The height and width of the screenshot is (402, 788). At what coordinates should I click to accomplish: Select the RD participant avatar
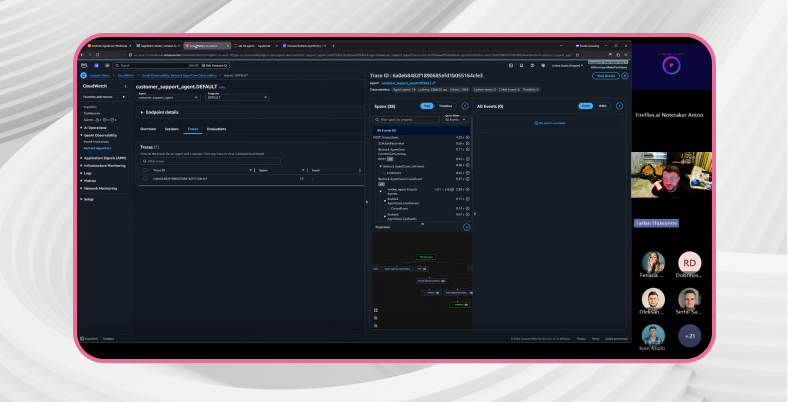[690, 263]
